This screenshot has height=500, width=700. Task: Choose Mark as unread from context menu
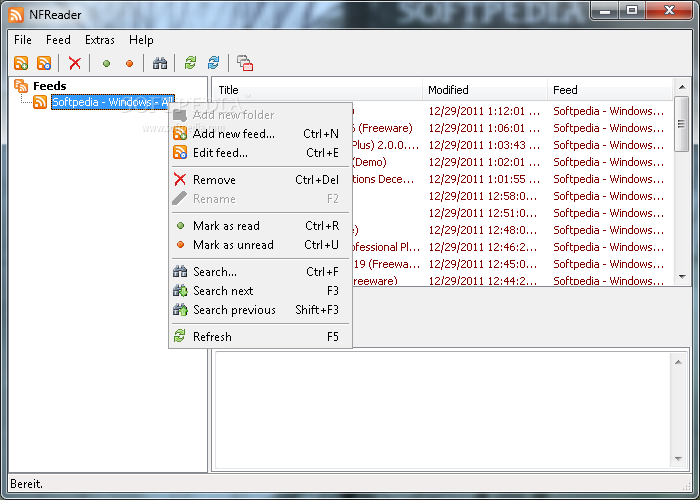coord(260,245)
